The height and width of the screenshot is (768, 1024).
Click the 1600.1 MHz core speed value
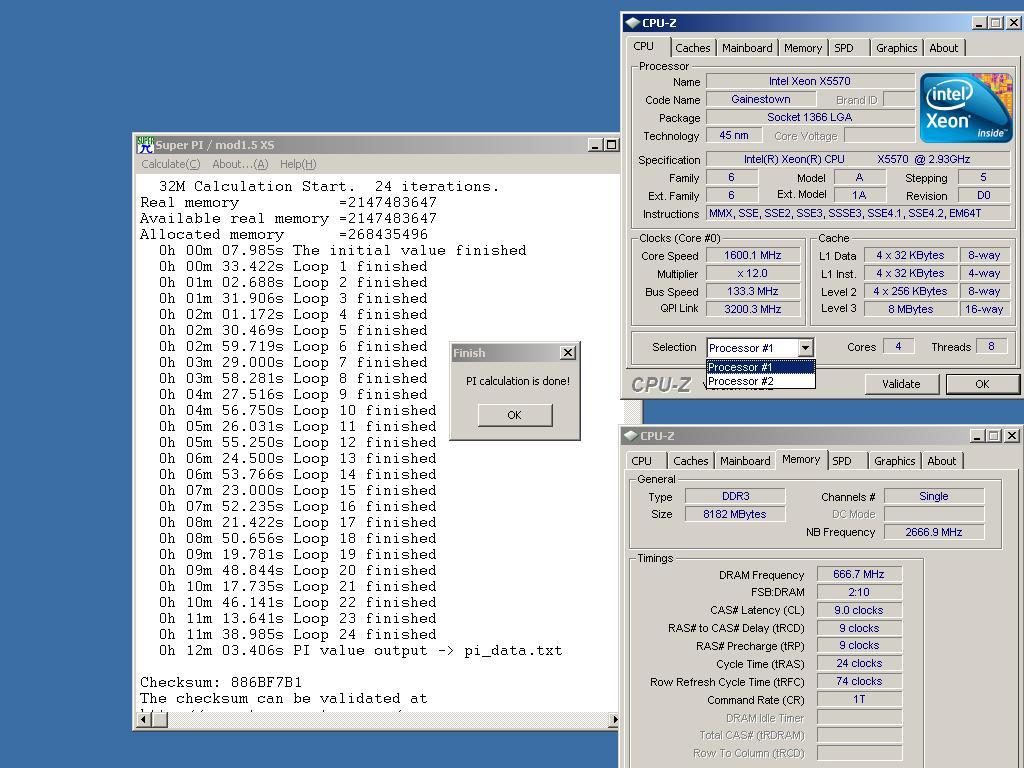[753, 255]
